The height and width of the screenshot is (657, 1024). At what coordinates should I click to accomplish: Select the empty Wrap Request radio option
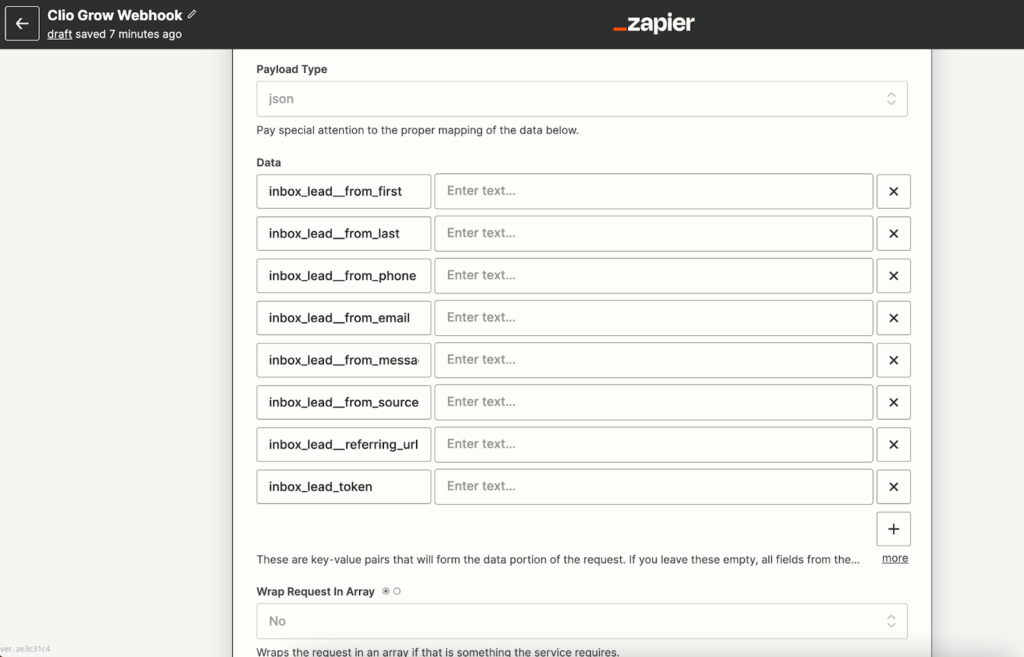(397, 592)
